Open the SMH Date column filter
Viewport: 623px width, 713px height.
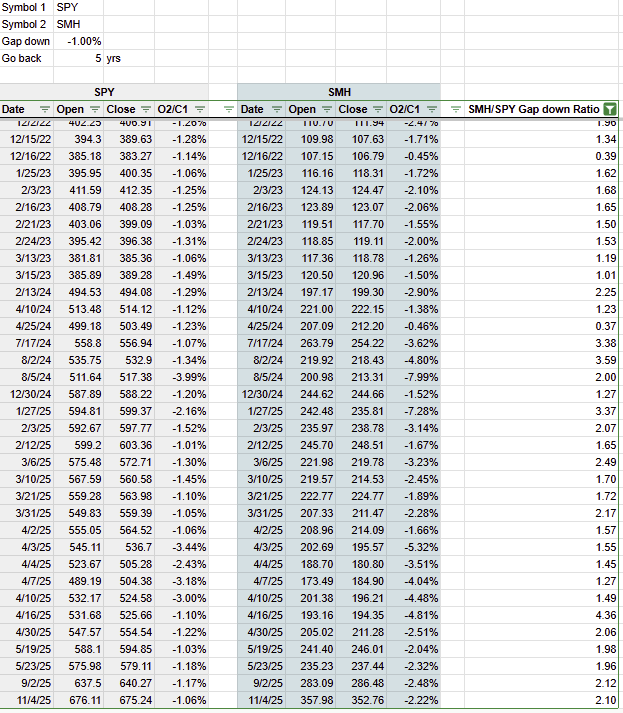tap(276, 109)
